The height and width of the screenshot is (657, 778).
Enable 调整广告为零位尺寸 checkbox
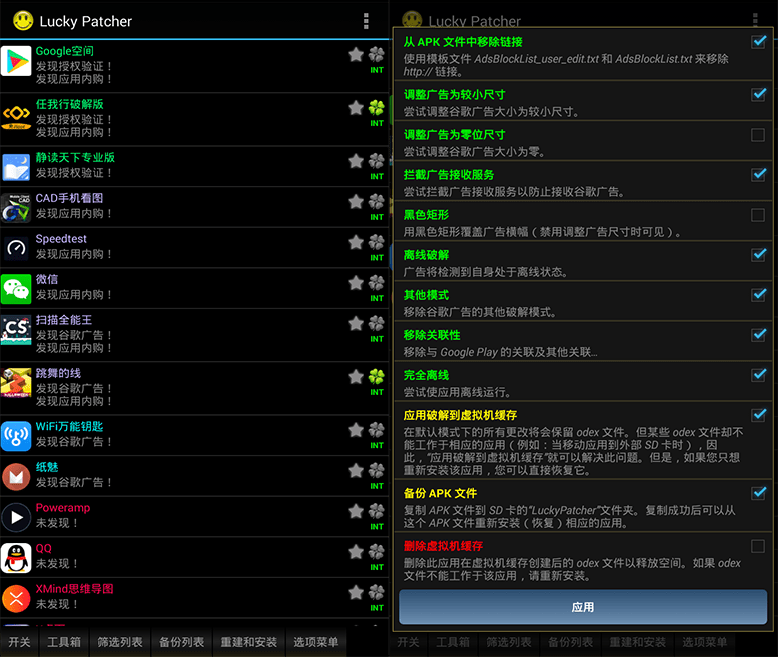pyautogui.click(x=758, y=134)
